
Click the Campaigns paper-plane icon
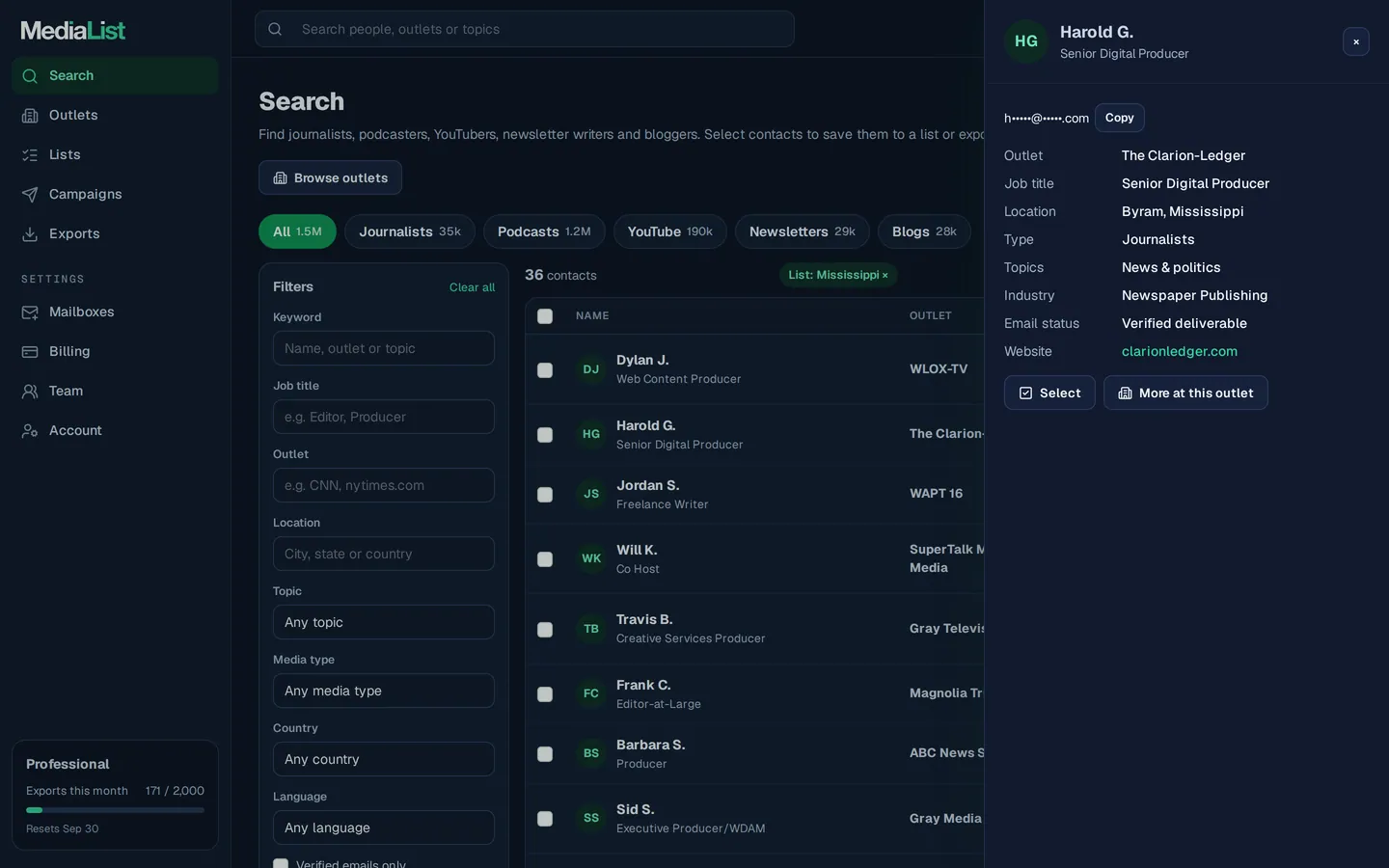point(30,195)
